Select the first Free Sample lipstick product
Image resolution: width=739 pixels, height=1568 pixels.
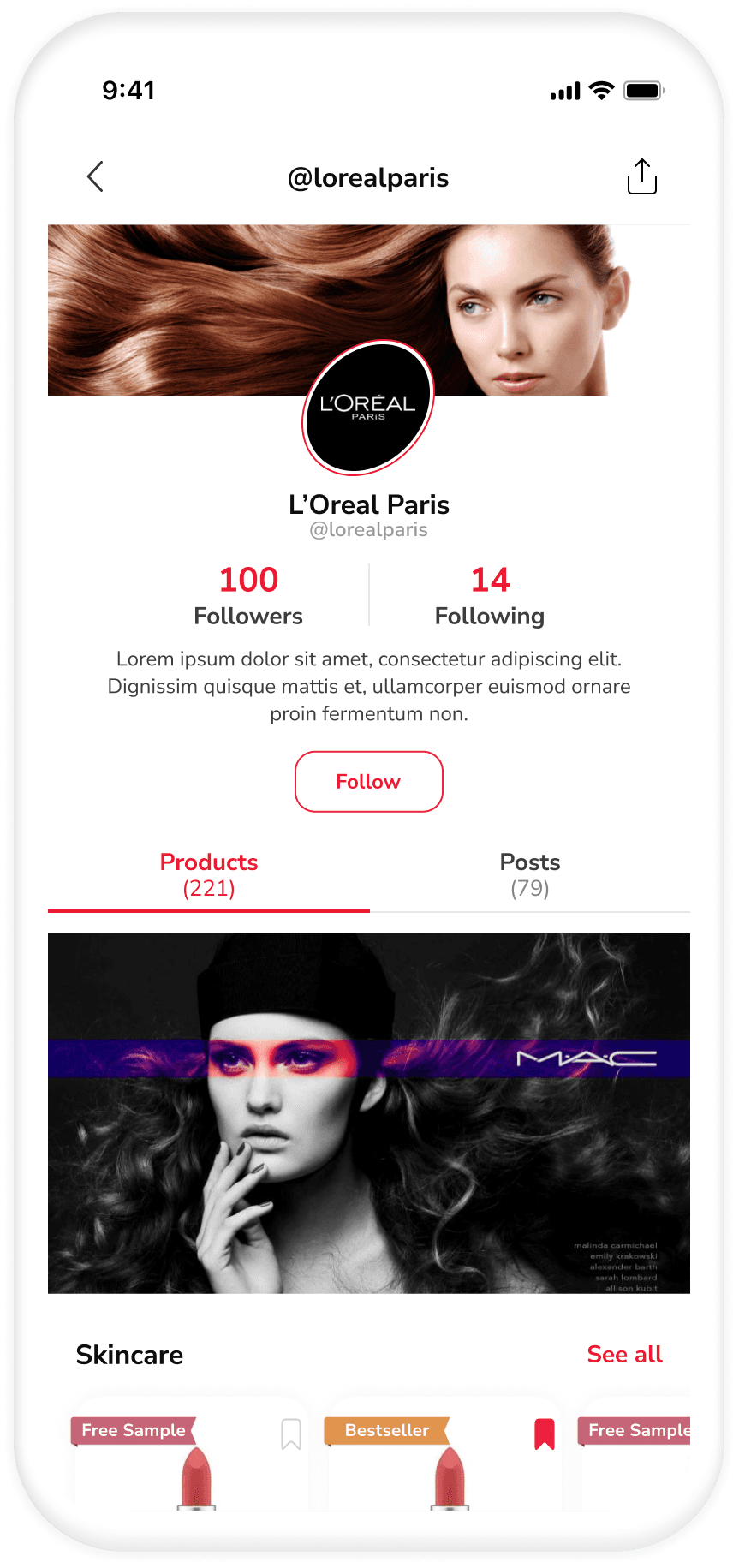192,1456
